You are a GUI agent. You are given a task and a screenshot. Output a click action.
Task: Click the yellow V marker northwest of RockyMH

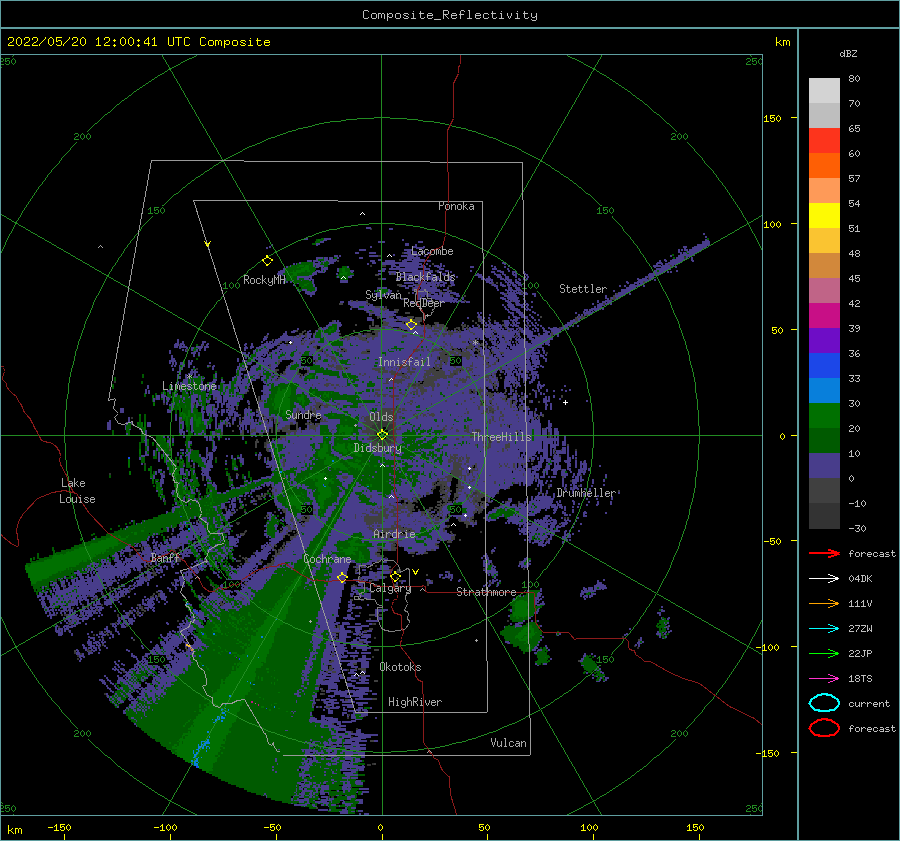207,244
